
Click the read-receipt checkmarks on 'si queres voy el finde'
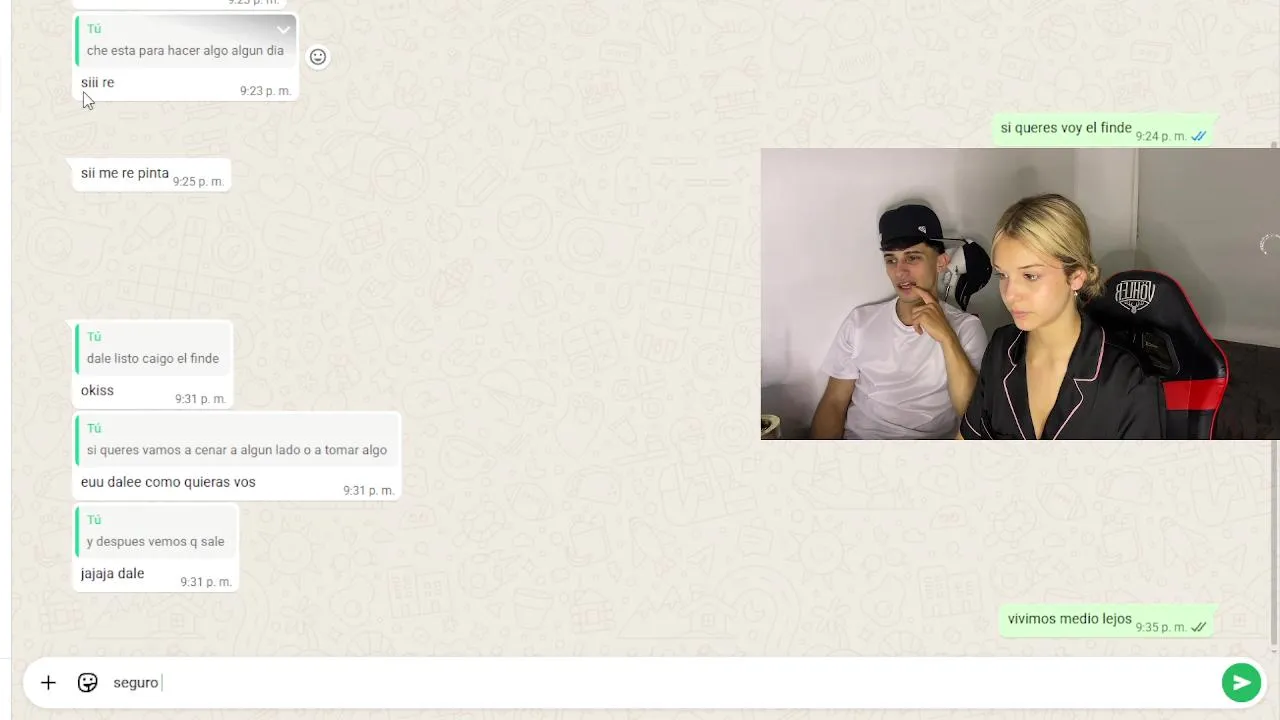click(1199, 136)
